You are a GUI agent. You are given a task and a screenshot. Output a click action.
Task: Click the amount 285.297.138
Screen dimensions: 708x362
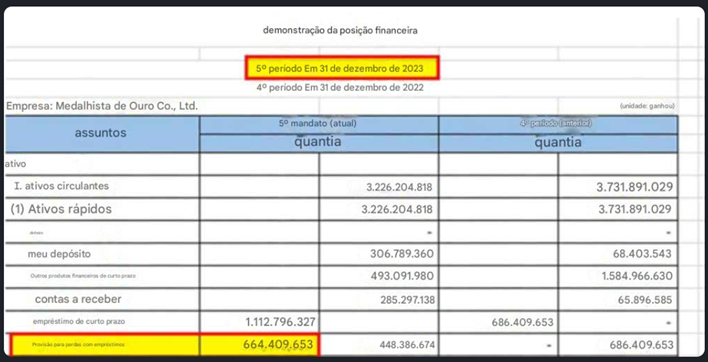[x=402, y=300]
